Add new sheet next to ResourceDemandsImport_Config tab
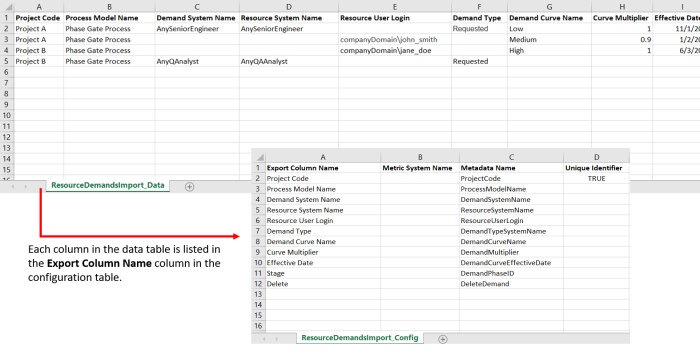Screen dimensions: 700x360 442,339
